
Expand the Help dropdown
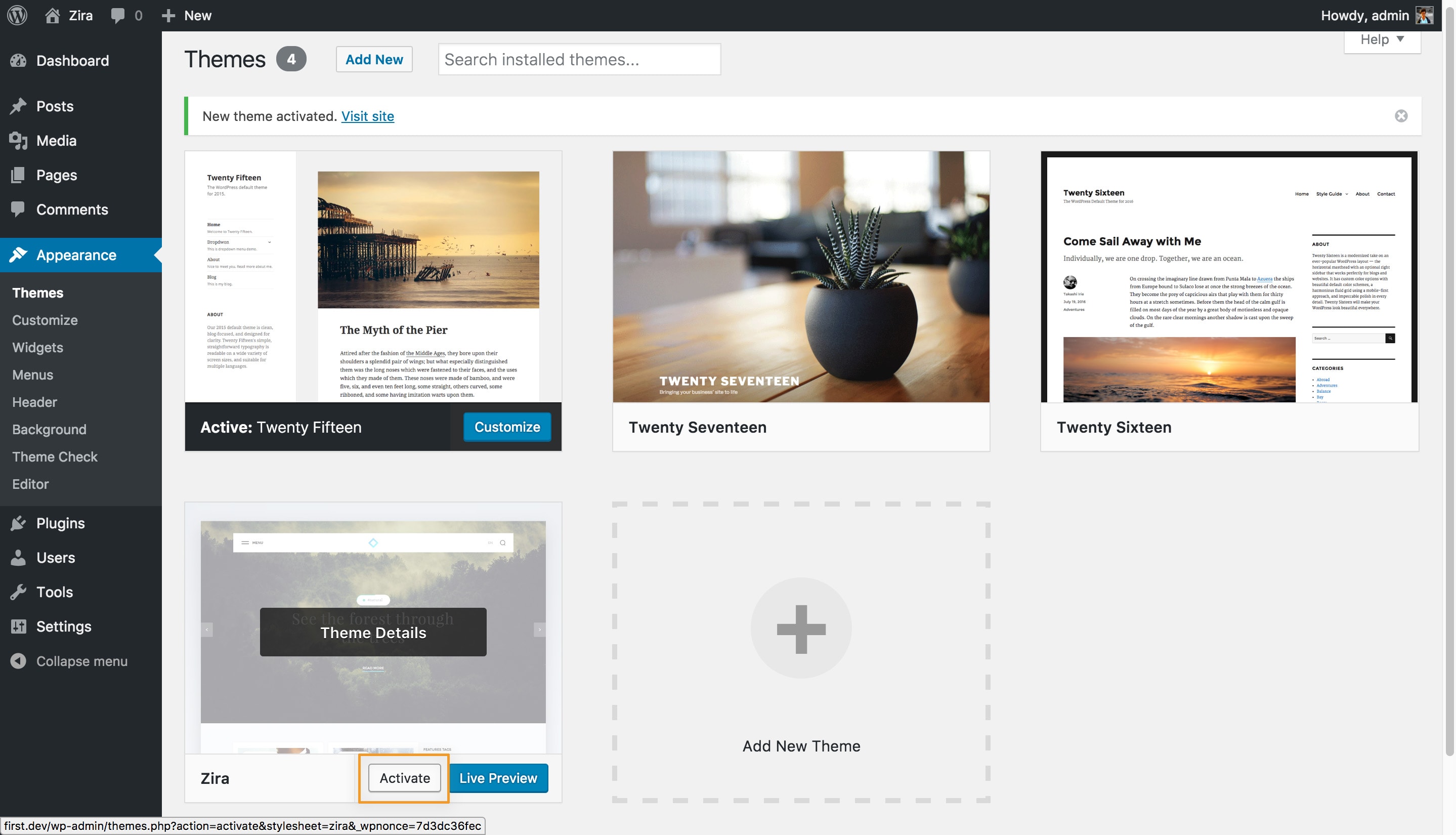pyautogui.click(x=1382, y=39)
